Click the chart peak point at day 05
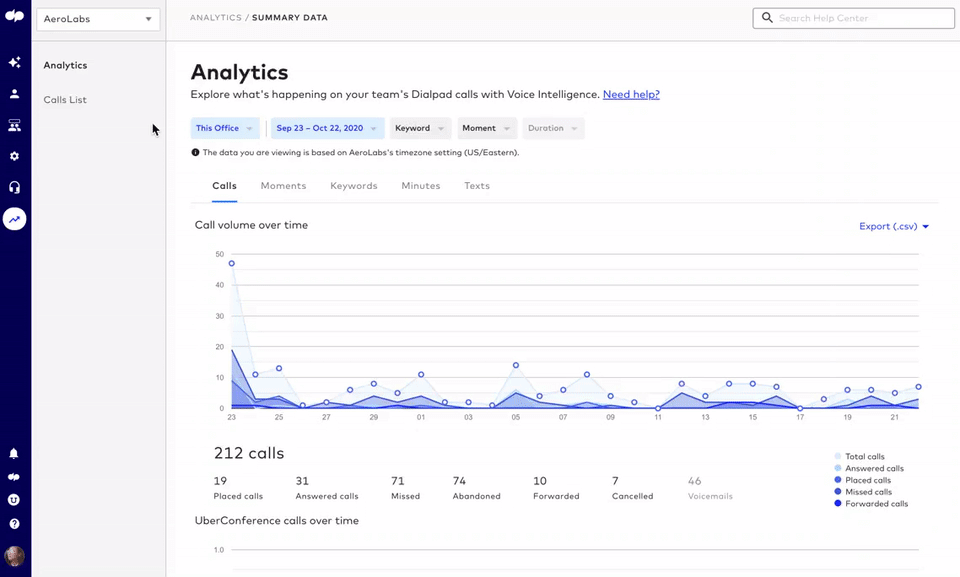Screen dimensions: 960x577 tap(516, 365)
